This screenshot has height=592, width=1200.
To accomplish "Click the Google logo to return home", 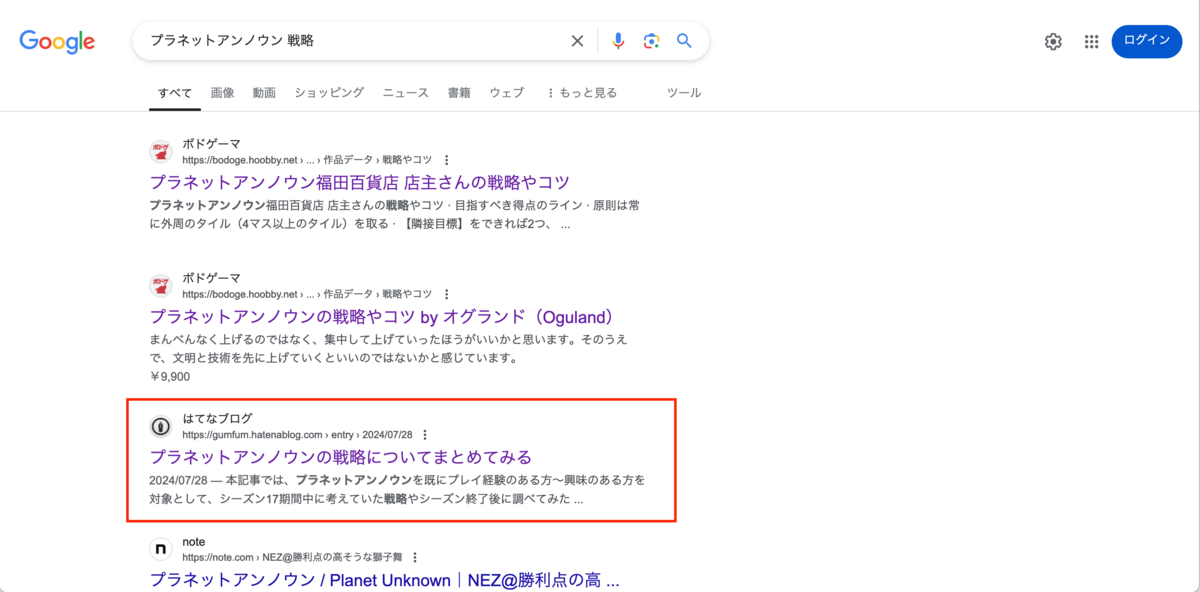I will pos(57,41).
